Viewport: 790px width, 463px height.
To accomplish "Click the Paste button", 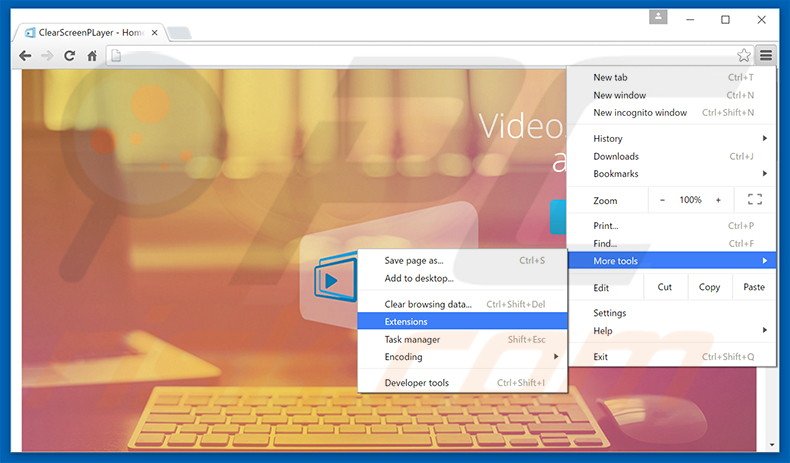I will coord(754,287).
